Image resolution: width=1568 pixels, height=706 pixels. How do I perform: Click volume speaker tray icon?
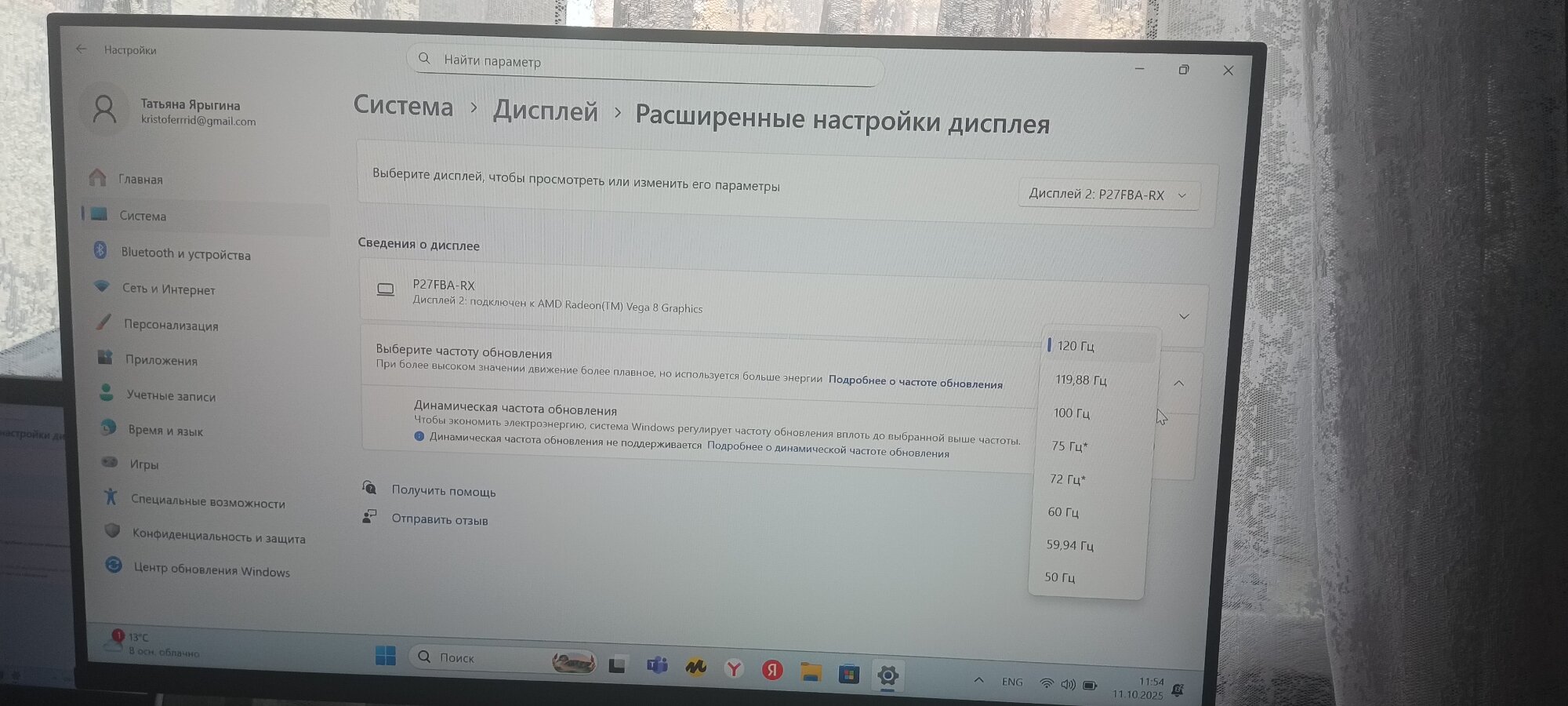(x=1068, y=684)
